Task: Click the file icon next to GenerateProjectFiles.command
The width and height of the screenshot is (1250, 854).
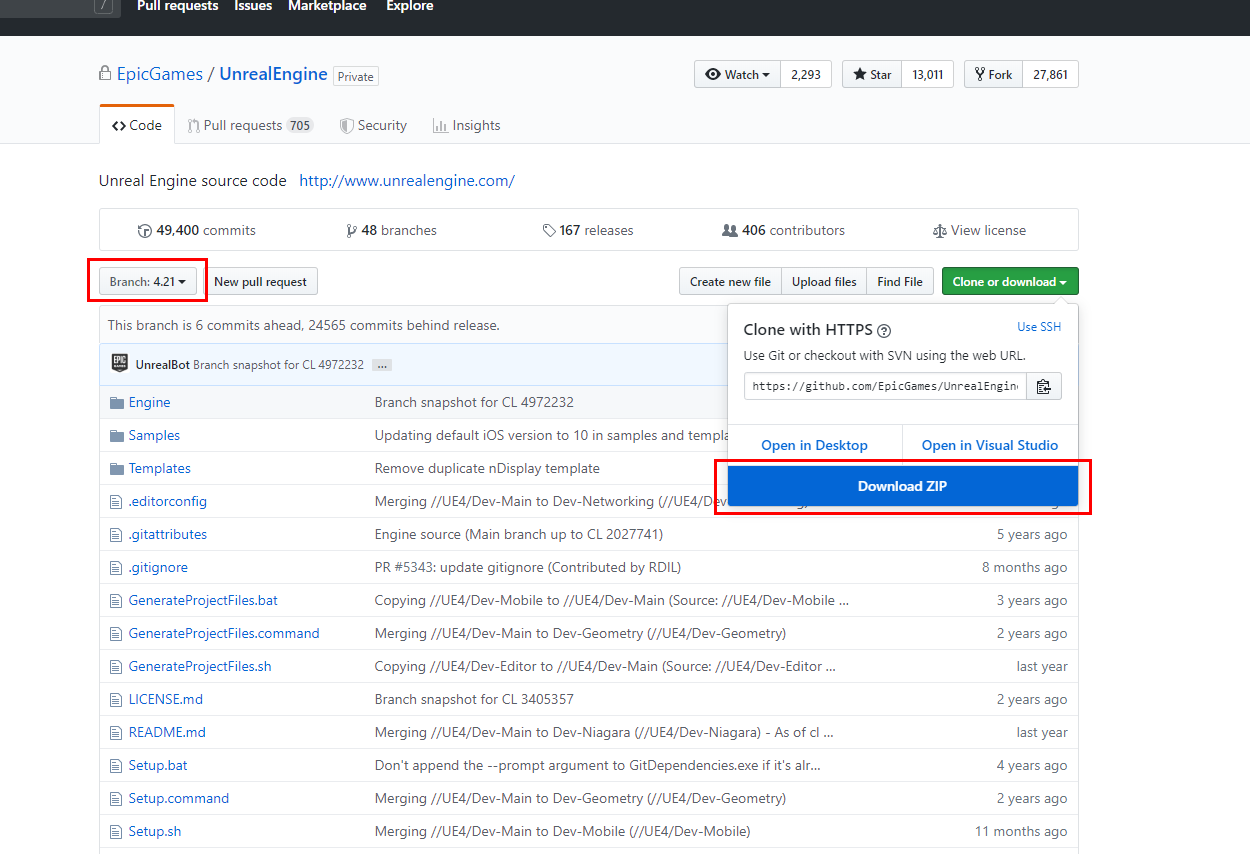Action: pyautogui.click(x=116, y=633)
